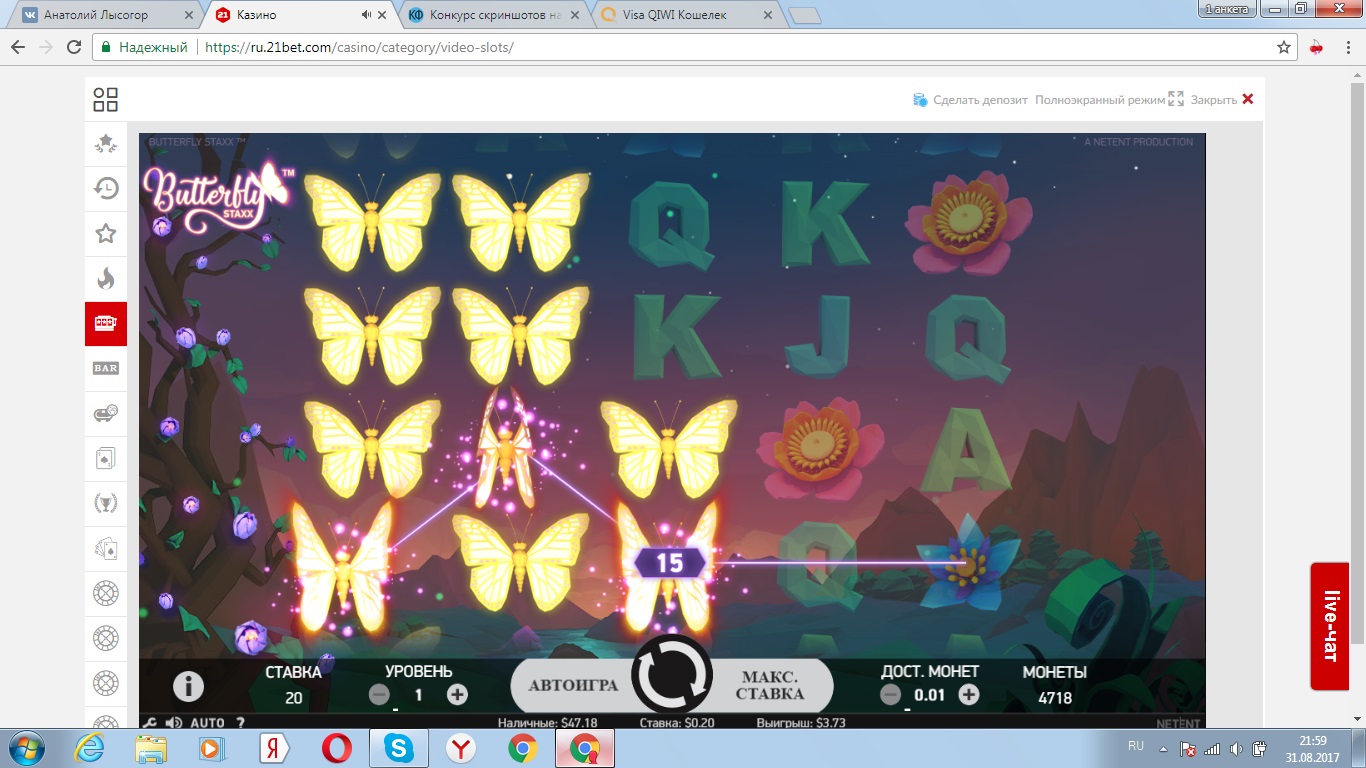Image resolution: width=1366 pixels, height=768 pixels.
Task: Spin the reels with the round button
Action: (x=672, y=674)
